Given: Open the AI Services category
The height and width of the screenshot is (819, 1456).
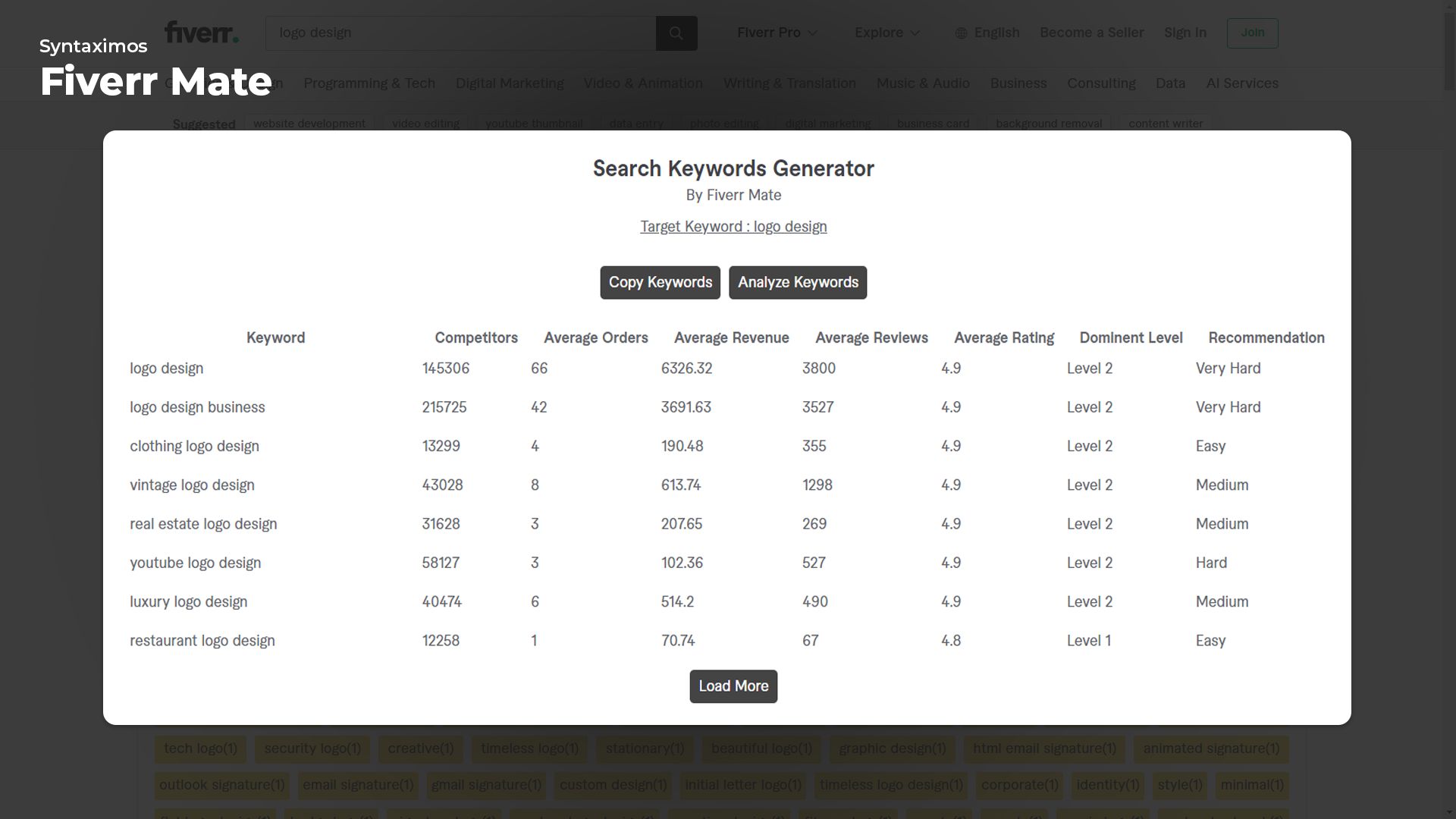Looking at the screenshot, I should pyautogui.click(x=1241, y=83).
